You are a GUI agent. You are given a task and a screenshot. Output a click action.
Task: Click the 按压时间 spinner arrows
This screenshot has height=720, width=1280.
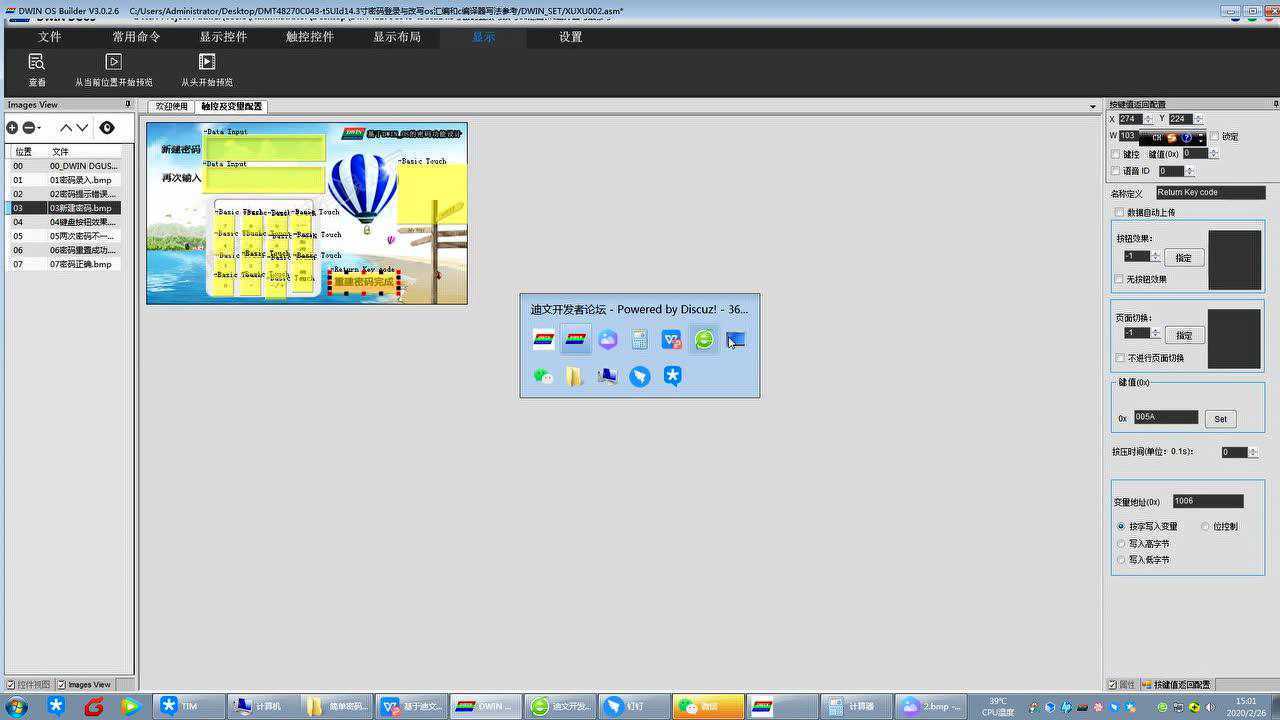1254,452
